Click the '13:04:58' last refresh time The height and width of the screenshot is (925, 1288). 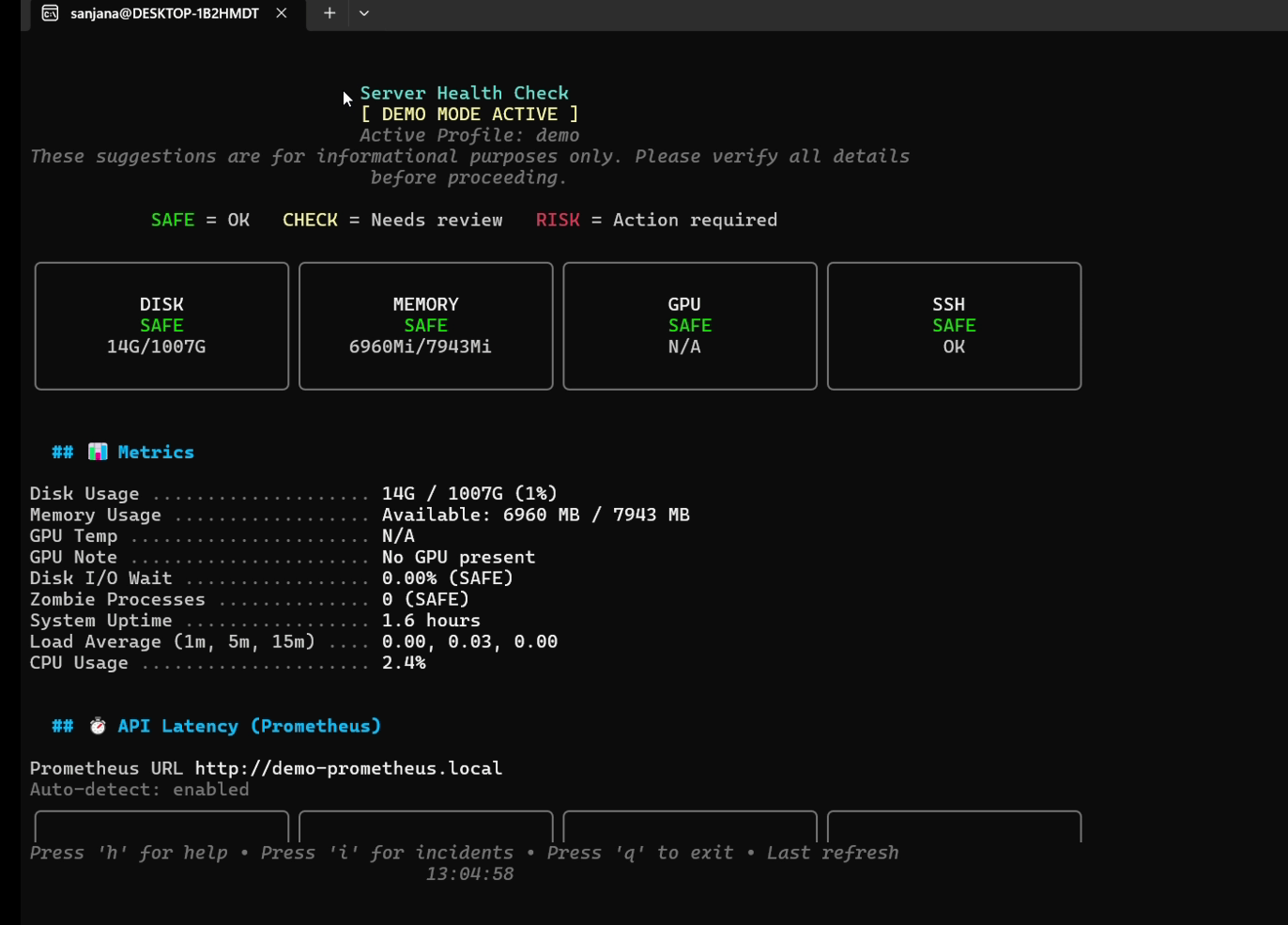[x=469, y=873]
